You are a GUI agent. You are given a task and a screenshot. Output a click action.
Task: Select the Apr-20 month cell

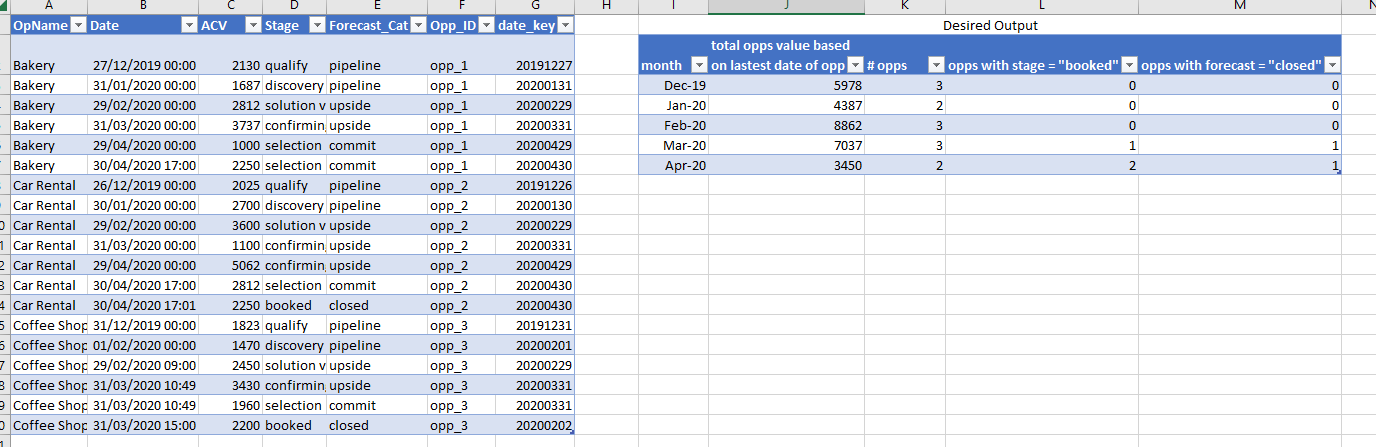click(x=674, y=165)
